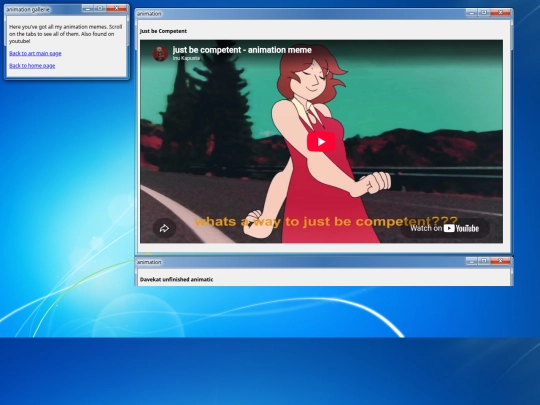Click the 'Just be Competent' heading text
Screen dimensions: 540x405
[x=163, y=31]
